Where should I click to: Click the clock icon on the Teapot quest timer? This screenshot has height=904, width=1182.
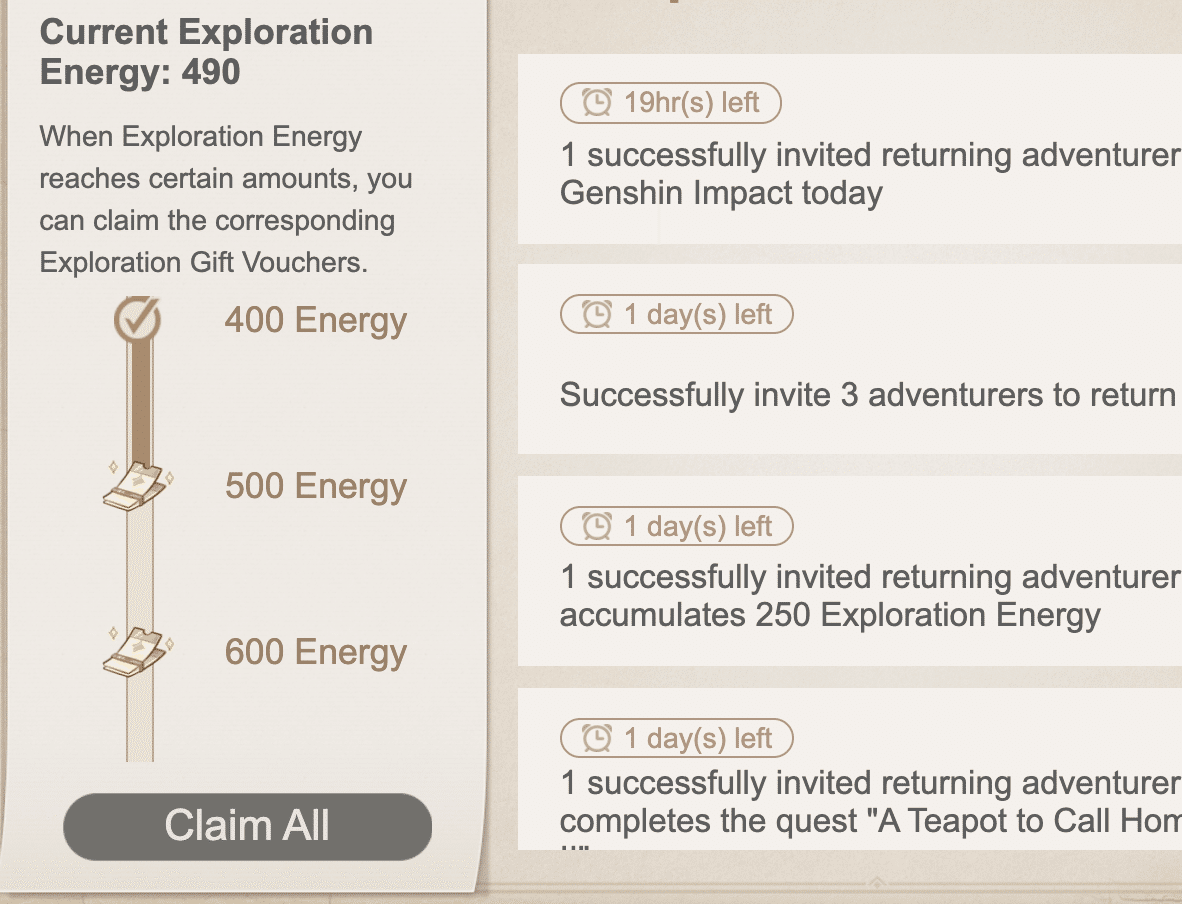[x=597, y=738]
